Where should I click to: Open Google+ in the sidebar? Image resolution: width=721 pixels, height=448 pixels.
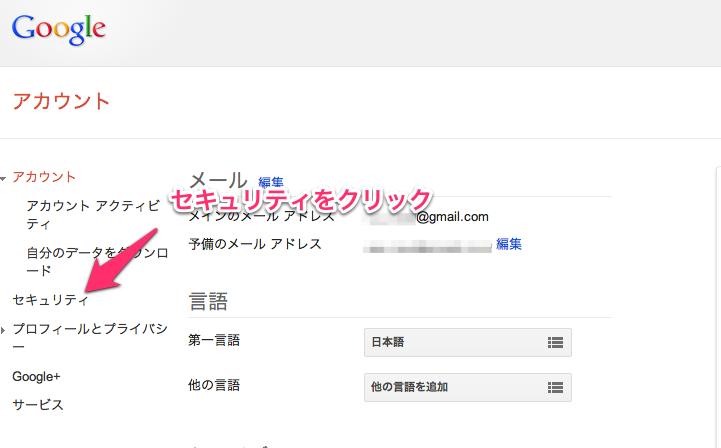click(x=36, y=377)
